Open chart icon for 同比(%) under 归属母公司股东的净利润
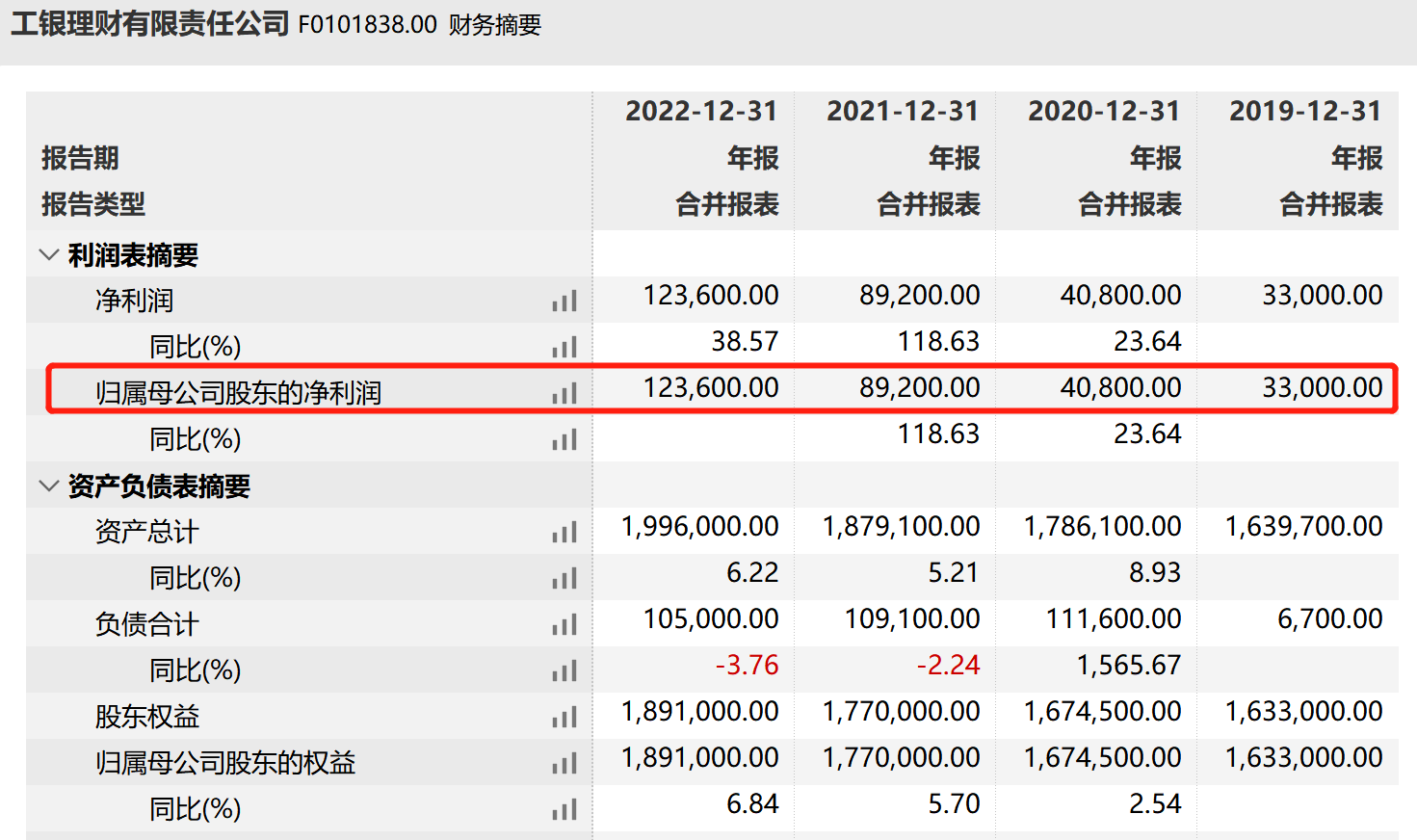Screen dimensions: 1417x840 point(564,439)
